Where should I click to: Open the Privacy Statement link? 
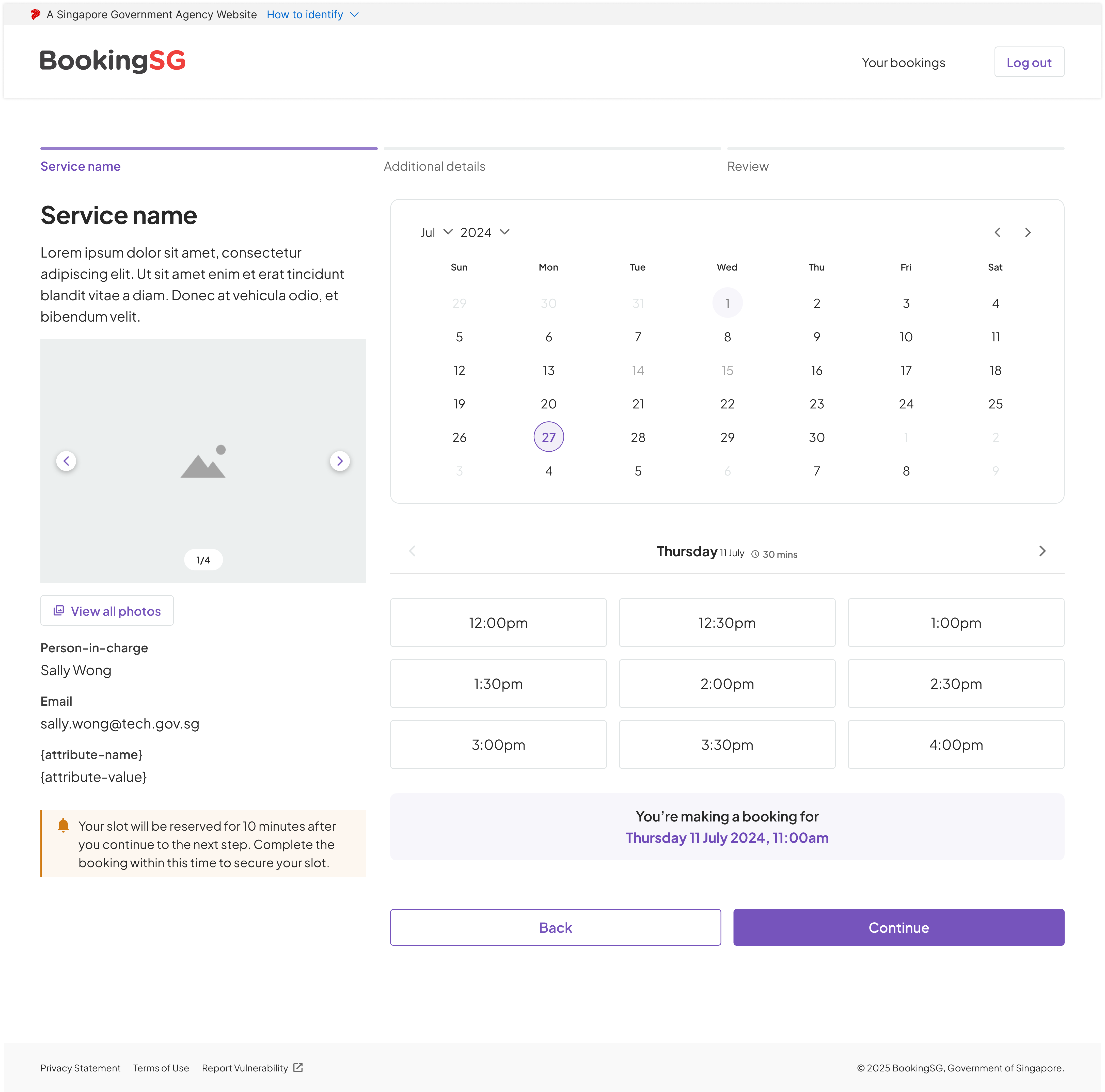[81, 1068]
